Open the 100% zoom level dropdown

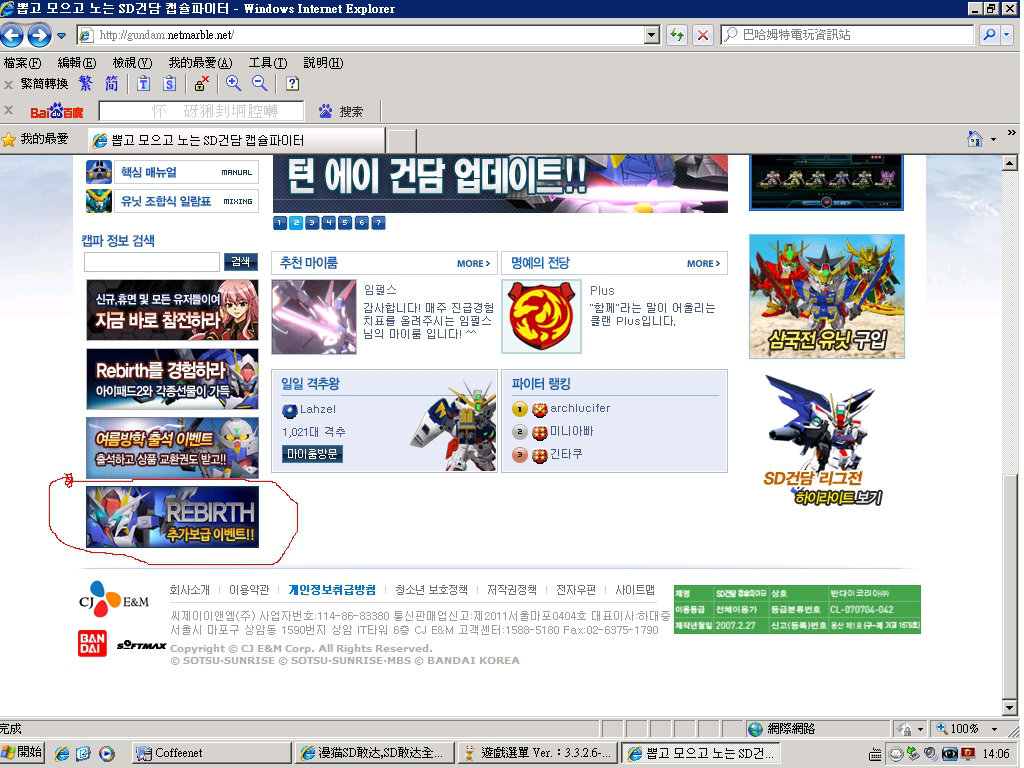(995, 729)
